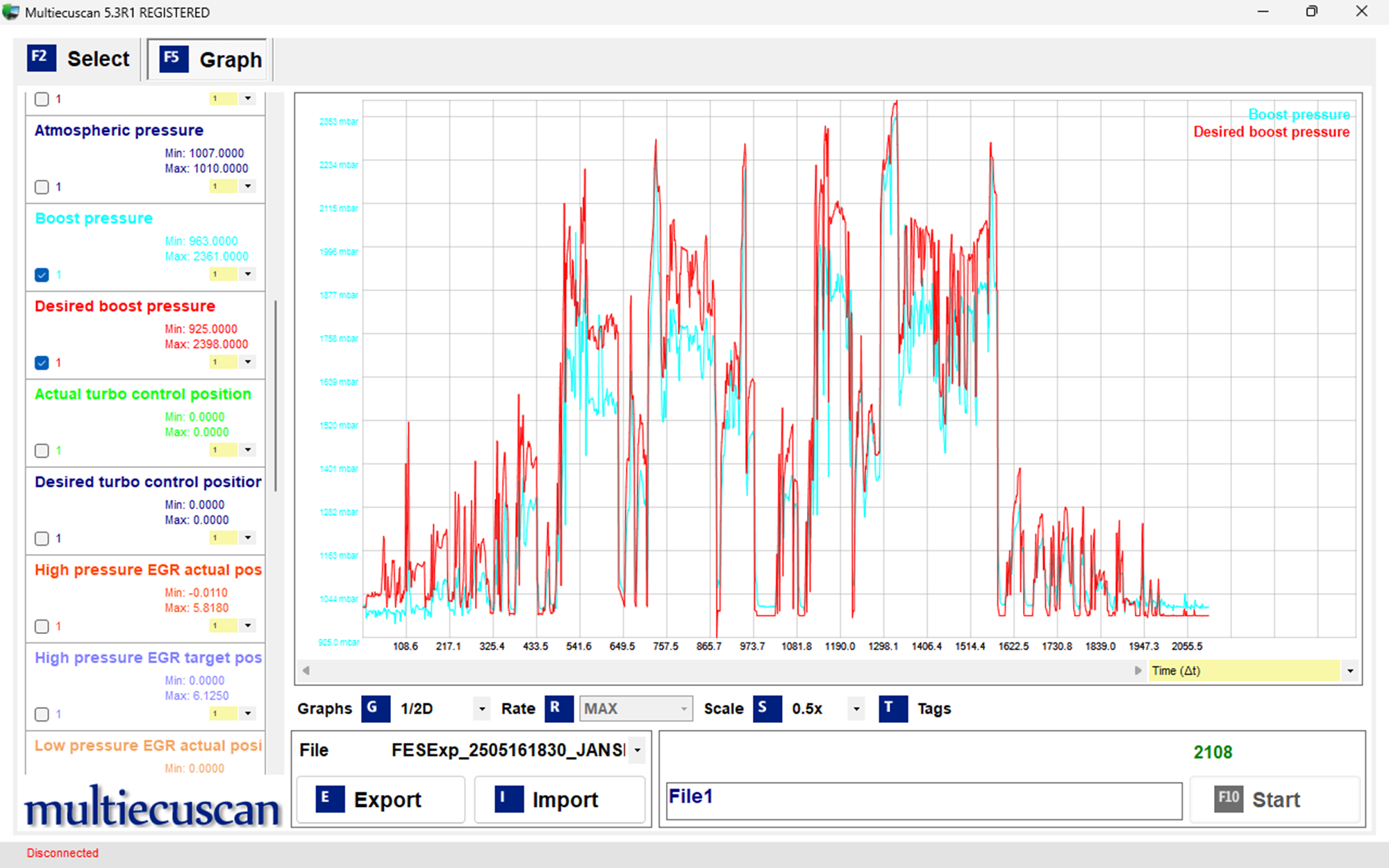This screenshot has height=868, width=1389.
Task: Open graph group dropdown for Desired boost pressure
Action: coord(248,362)
